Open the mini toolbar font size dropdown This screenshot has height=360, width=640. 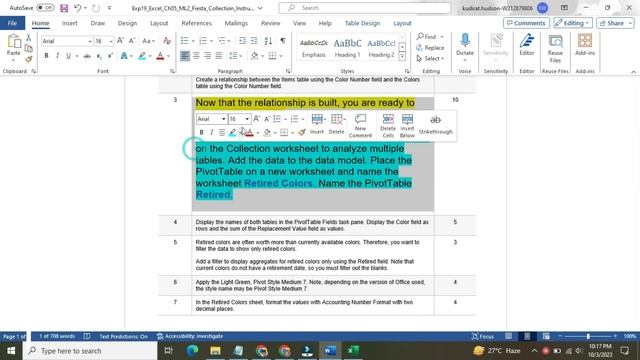tap(247, 119)
